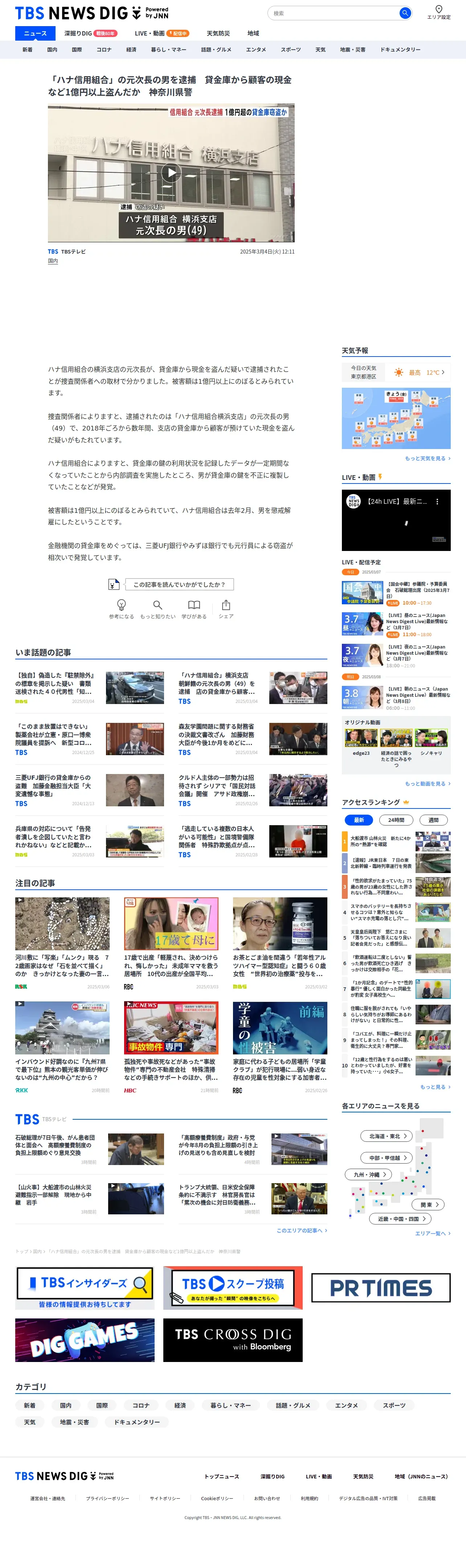Open the Japan weather map image
466x1568 pixels.
396,418
